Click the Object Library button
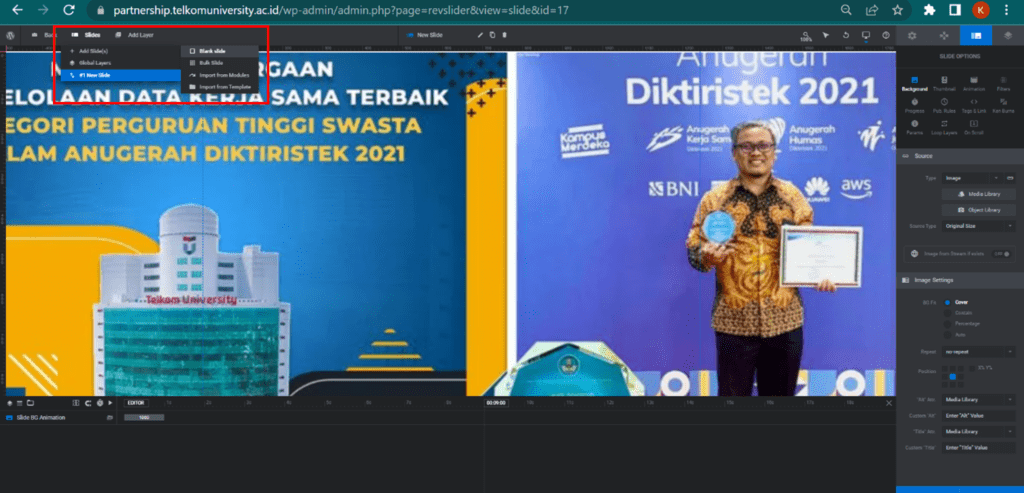 click(978, 210)
